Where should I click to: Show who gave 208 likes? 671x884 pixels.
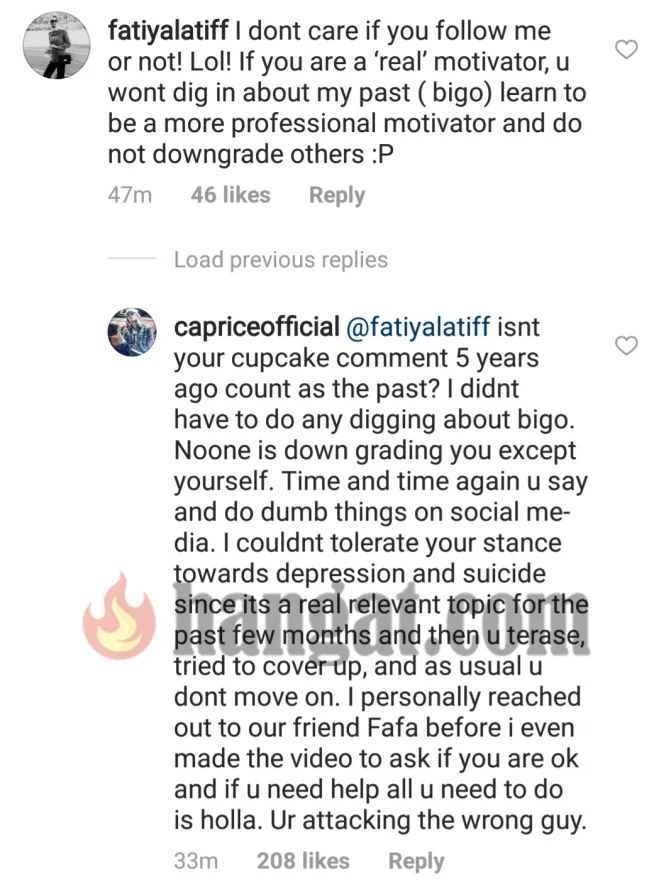(303, 861)
